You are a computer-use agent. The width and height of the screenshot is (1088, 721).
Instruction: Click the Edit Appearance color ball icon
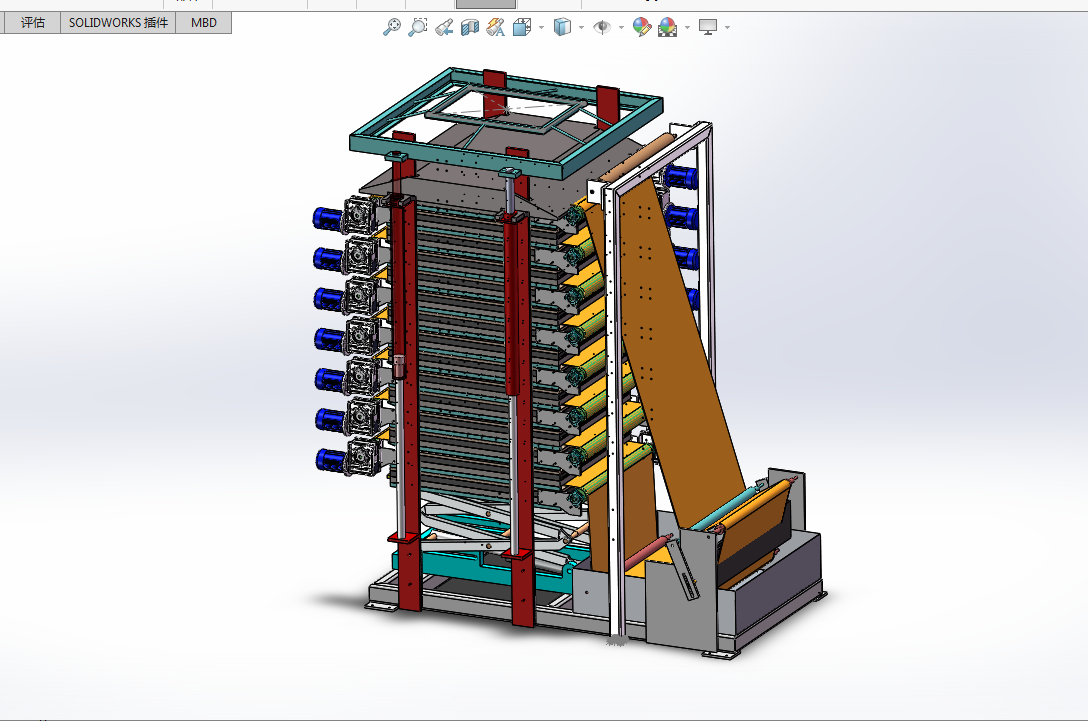(642, 27)
